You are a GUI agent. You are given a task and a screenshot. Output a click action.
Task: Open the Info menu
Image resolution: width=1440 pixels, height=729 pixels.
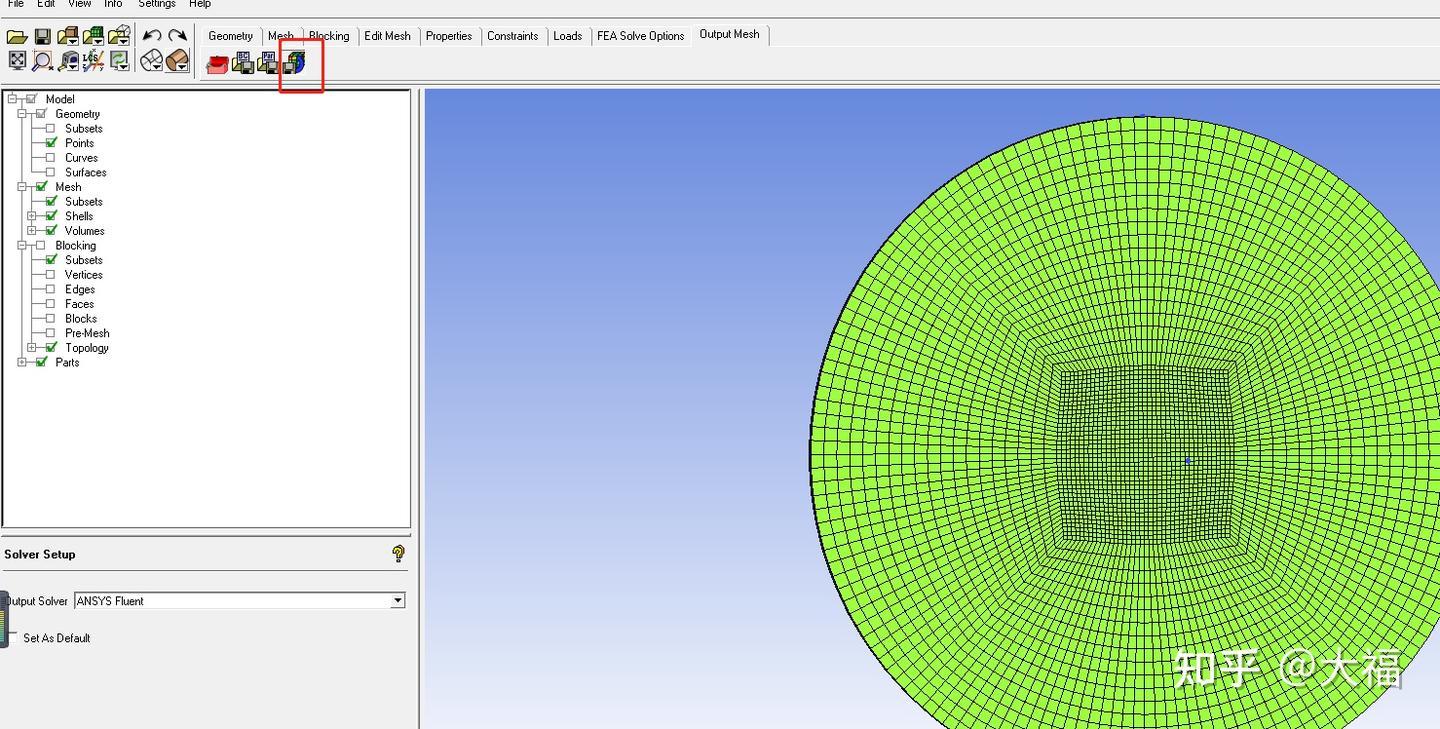click(113, 4)
